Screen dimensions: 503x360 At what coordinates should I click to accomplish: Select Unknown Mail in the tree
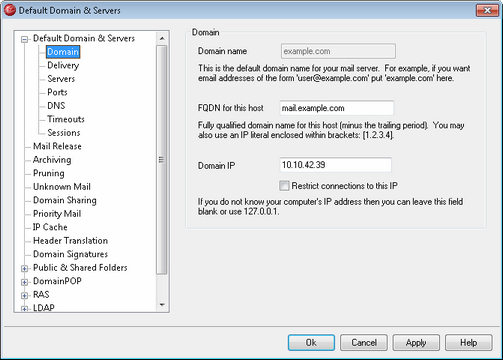click(62, 187)
